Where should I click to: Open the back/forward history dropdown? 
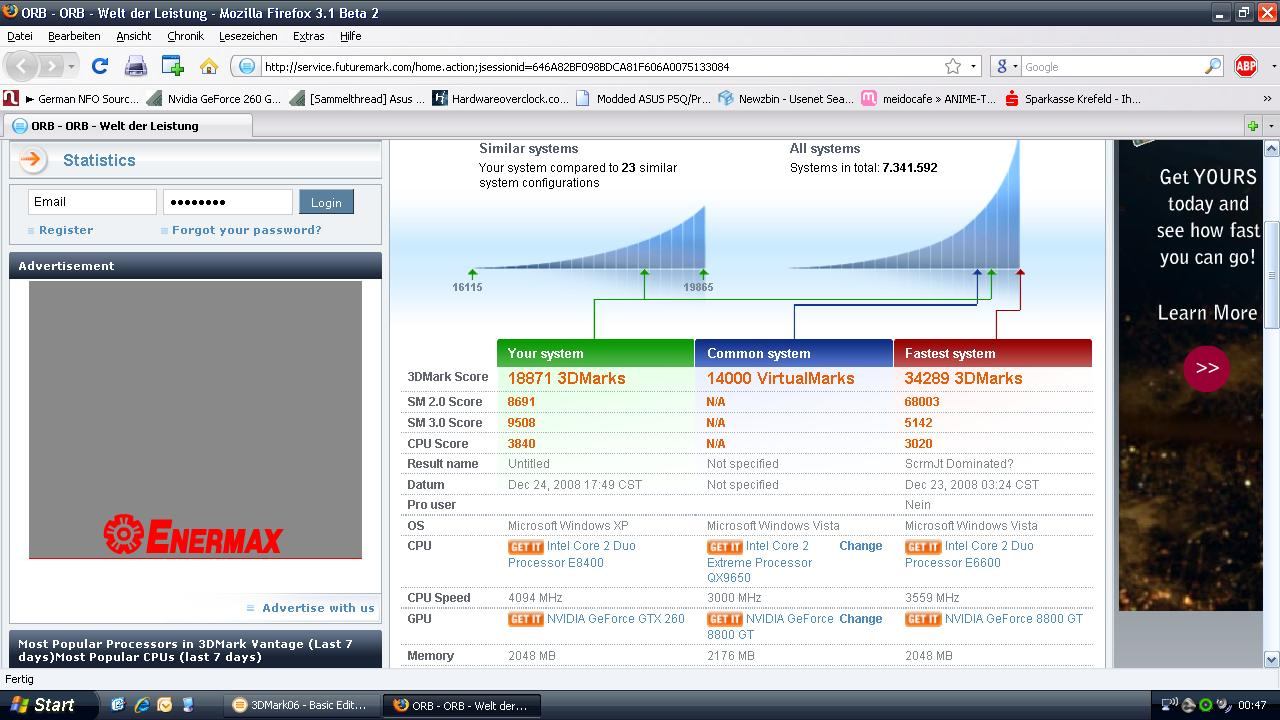[x=71, y=67]
